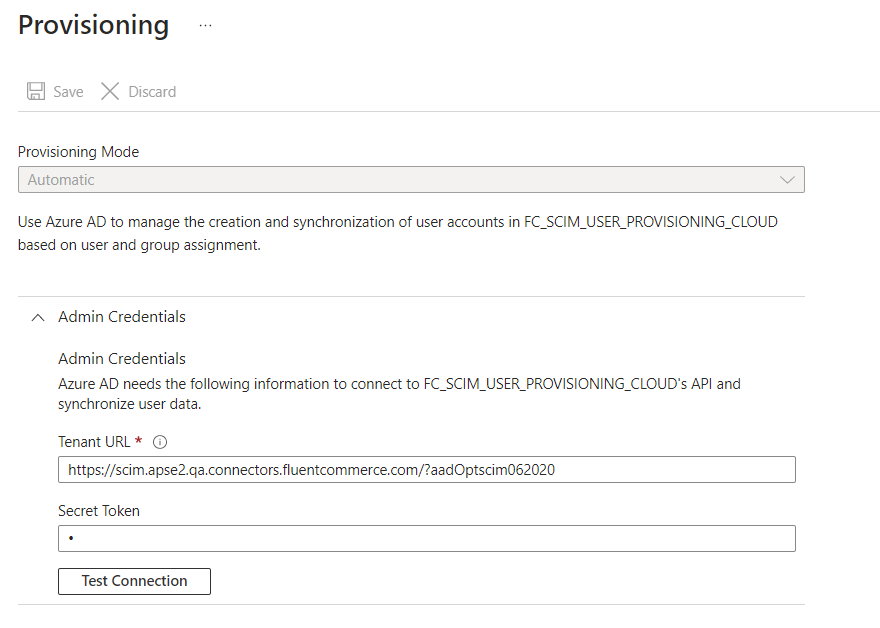
Task: Click the Tenant URL field label
Action: 94,442
